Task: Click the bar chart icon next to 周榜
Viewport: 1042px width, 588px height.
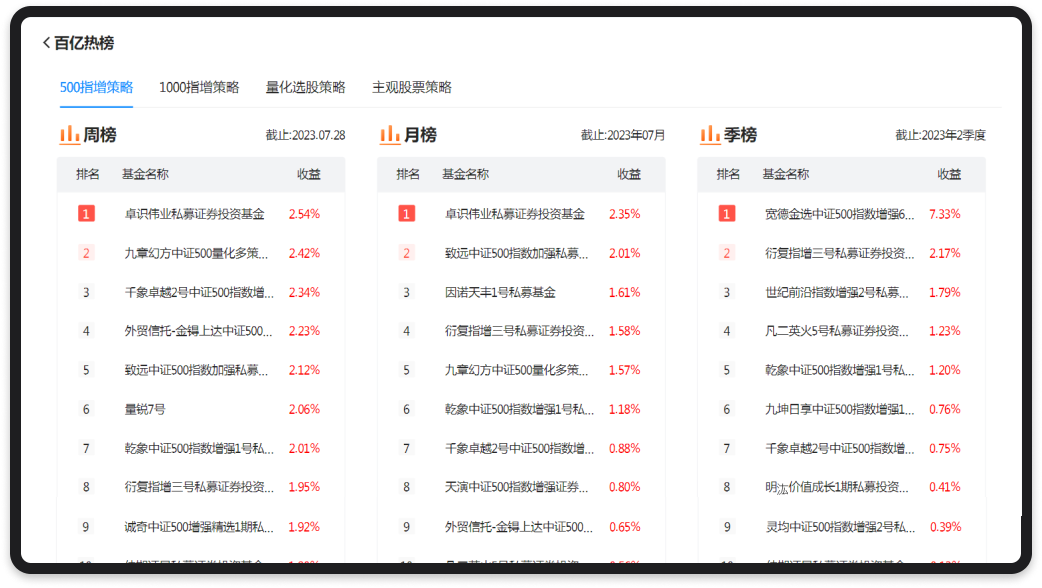Action: (69, 134)
